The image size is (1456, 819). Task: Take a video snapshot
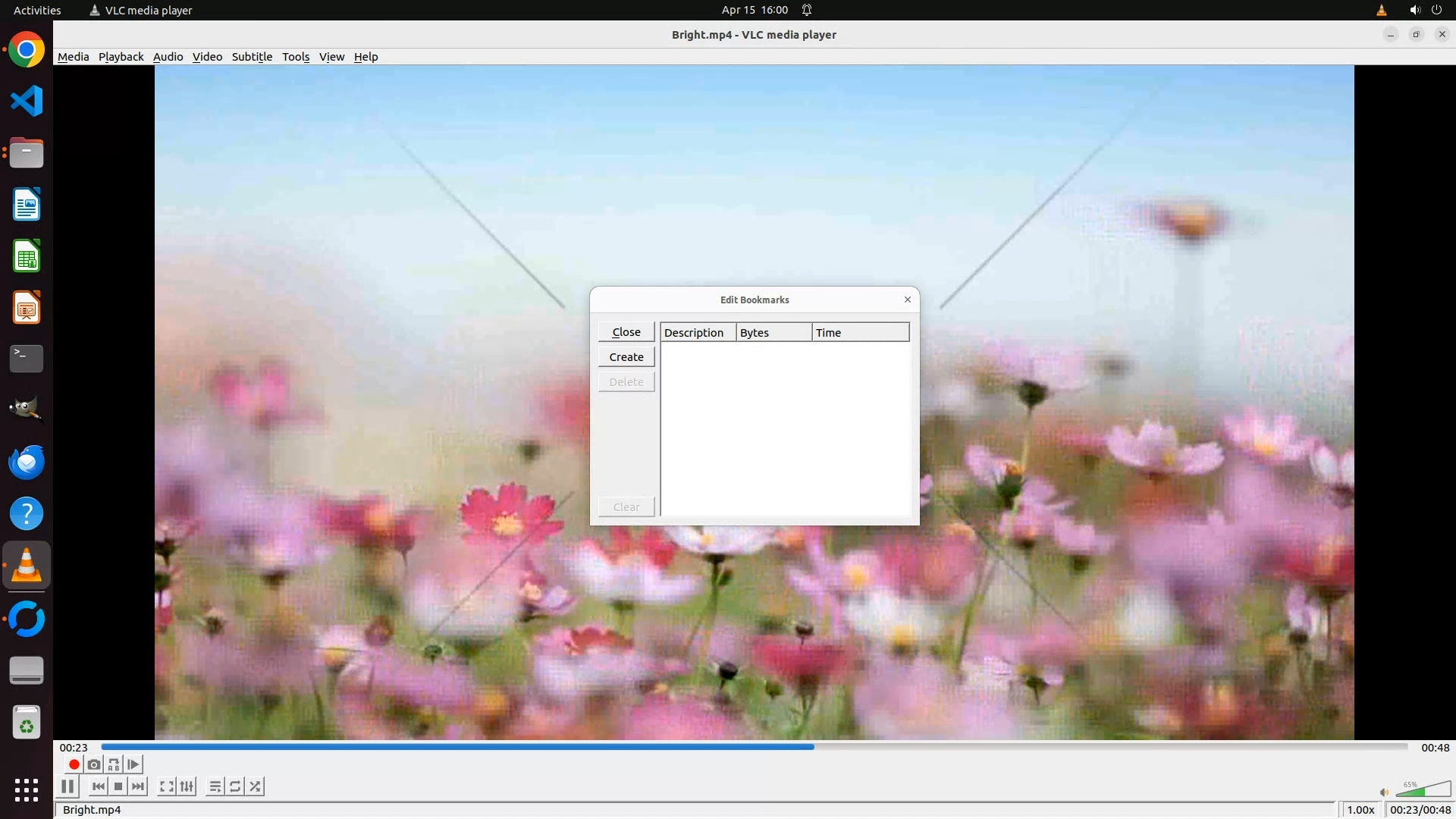(x=94, y=764)
